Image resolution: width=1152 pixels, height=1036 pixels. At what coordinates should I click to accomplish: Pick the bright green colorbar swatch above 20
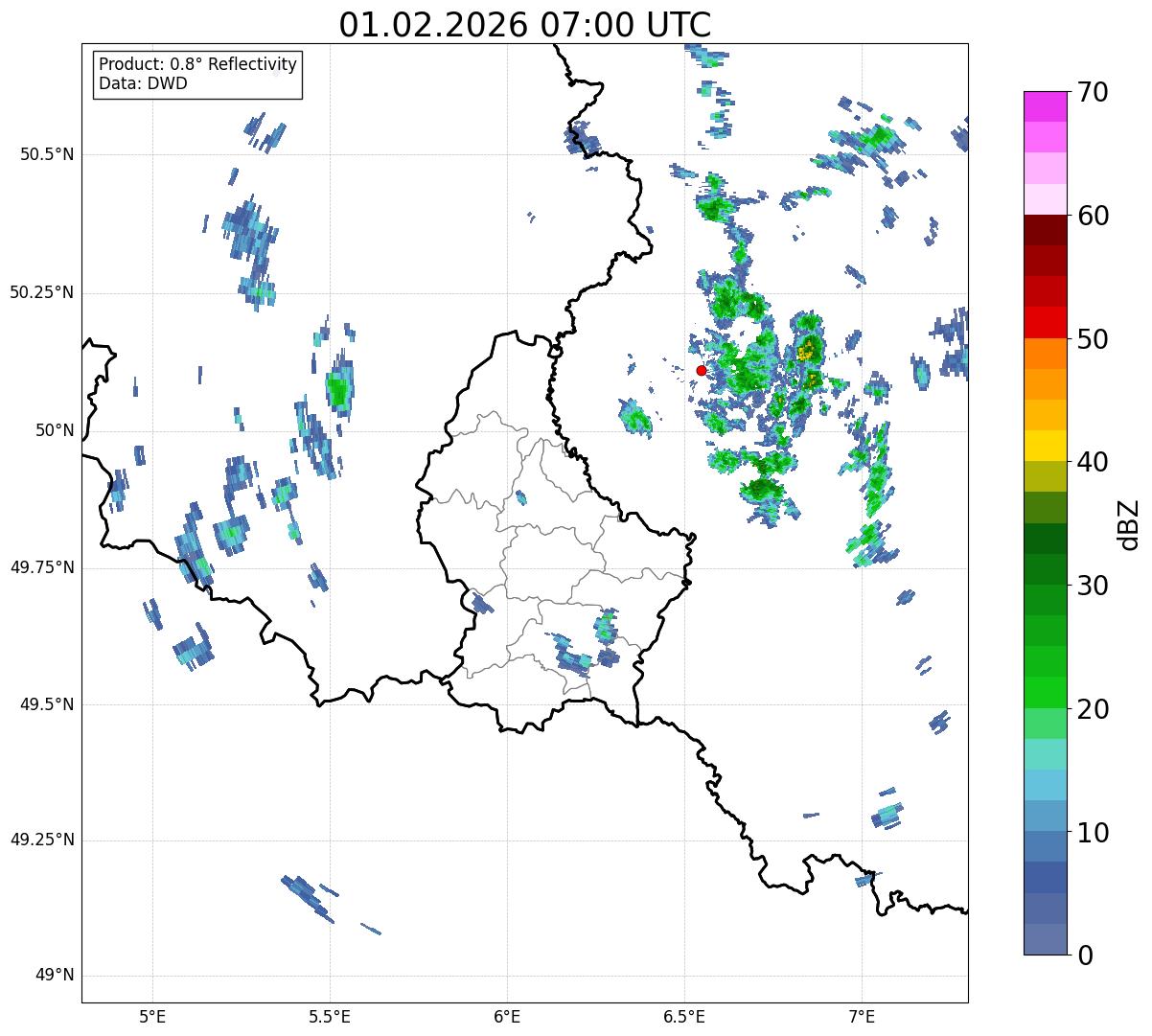[1046, 693]
